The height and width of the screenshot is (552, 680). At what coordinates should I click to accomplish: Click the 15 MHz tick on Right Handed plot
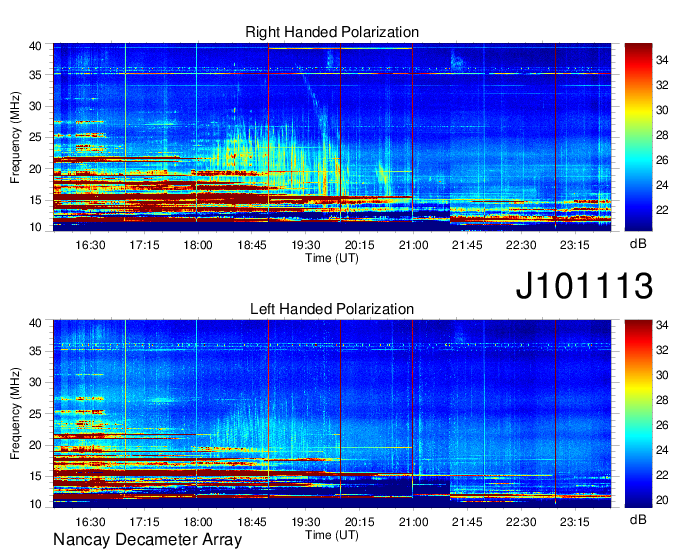pos(35,200)
